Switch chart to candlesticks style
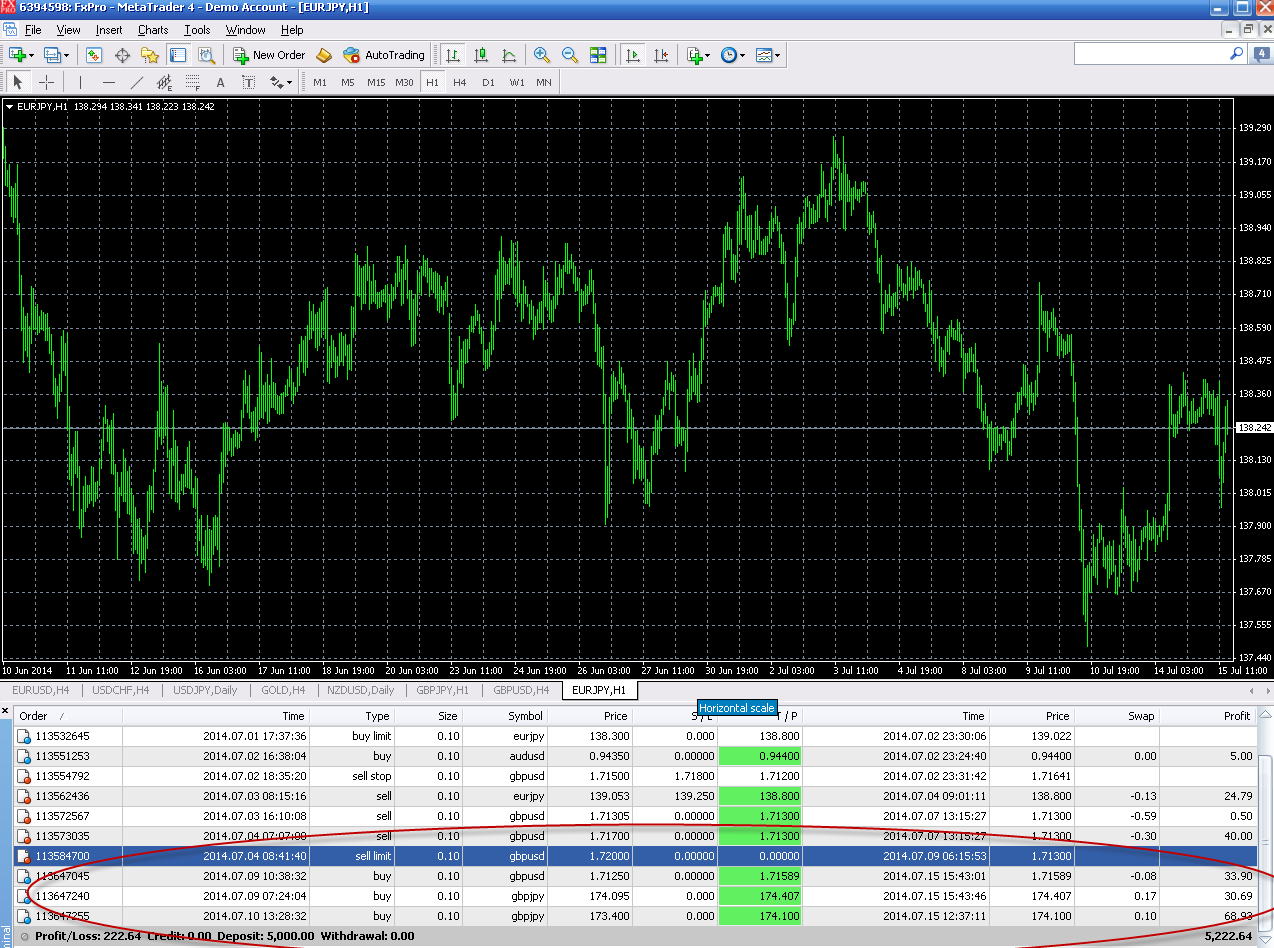 click(x=481, y=55)
